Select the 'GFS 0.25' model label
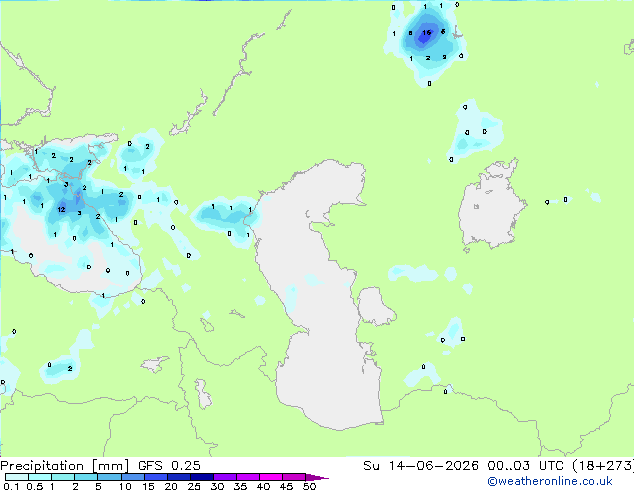634x490 pixels. tap(169, 466)
